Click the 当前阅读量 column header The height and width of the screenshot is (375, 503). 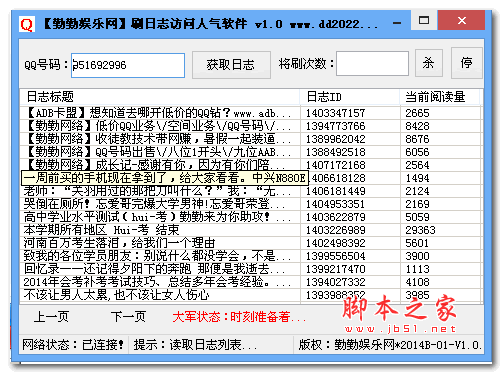[x=440, y=97]
